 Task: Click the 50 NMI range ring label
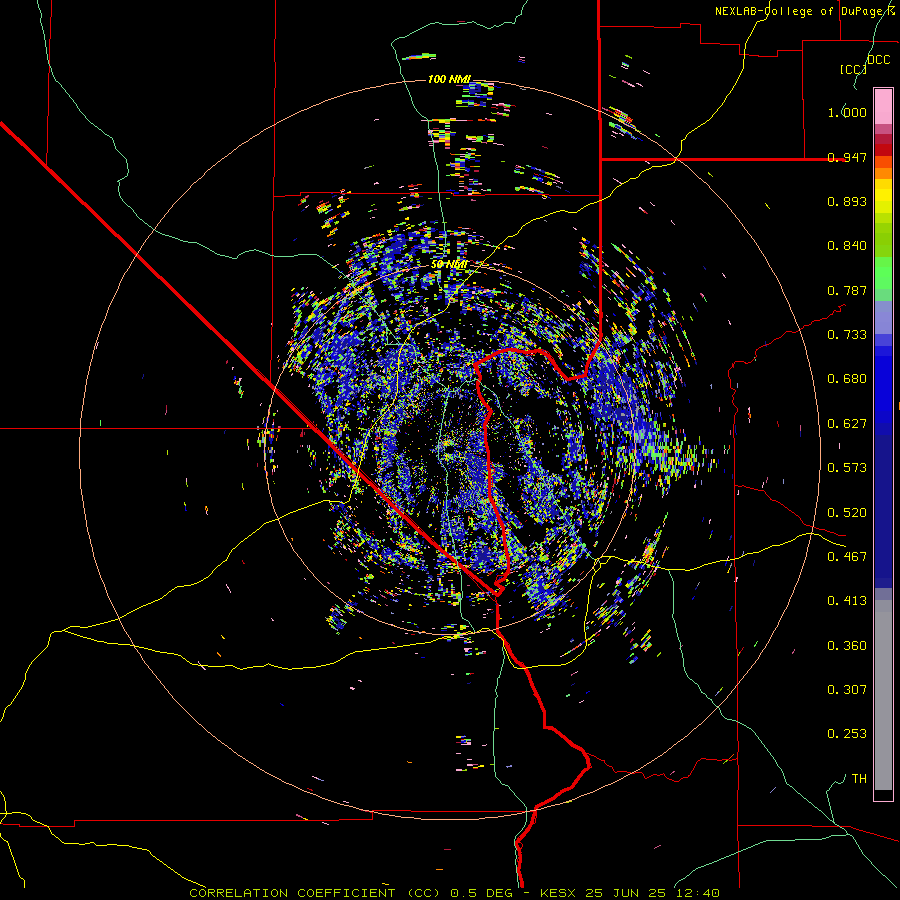[449, 265]
